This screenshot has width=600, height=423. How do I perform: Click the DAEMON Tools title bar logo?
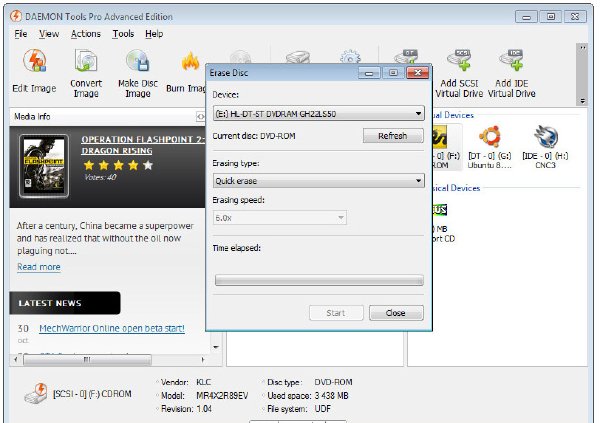pyautogui.click(x=16, y=16)
